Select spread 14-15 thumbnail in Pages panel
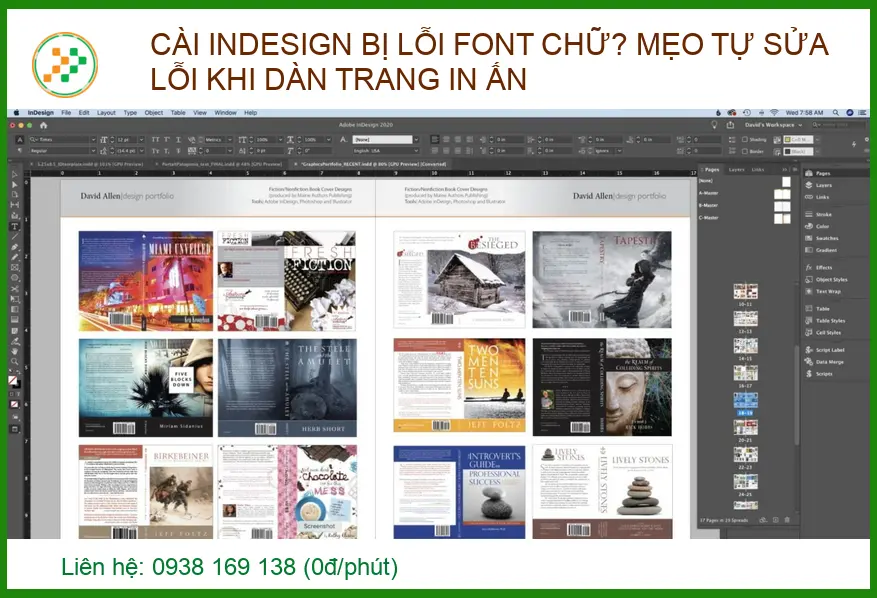The image size is (877, 598). [x=746, y=346]
